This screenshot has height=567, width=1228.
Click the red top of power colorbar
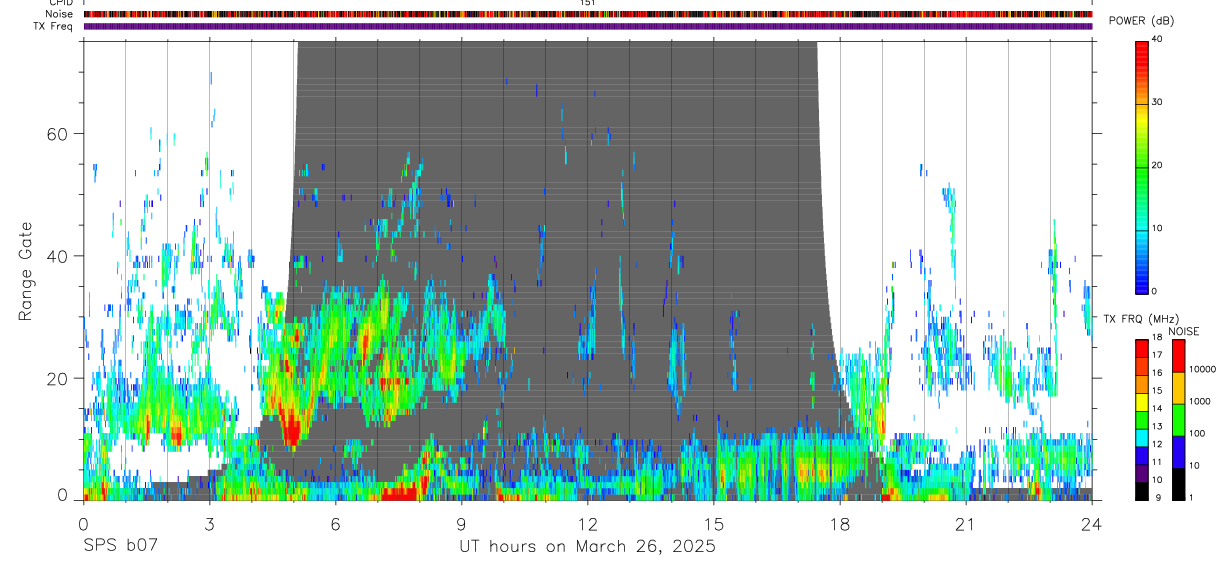click(x=1141, y=50)
